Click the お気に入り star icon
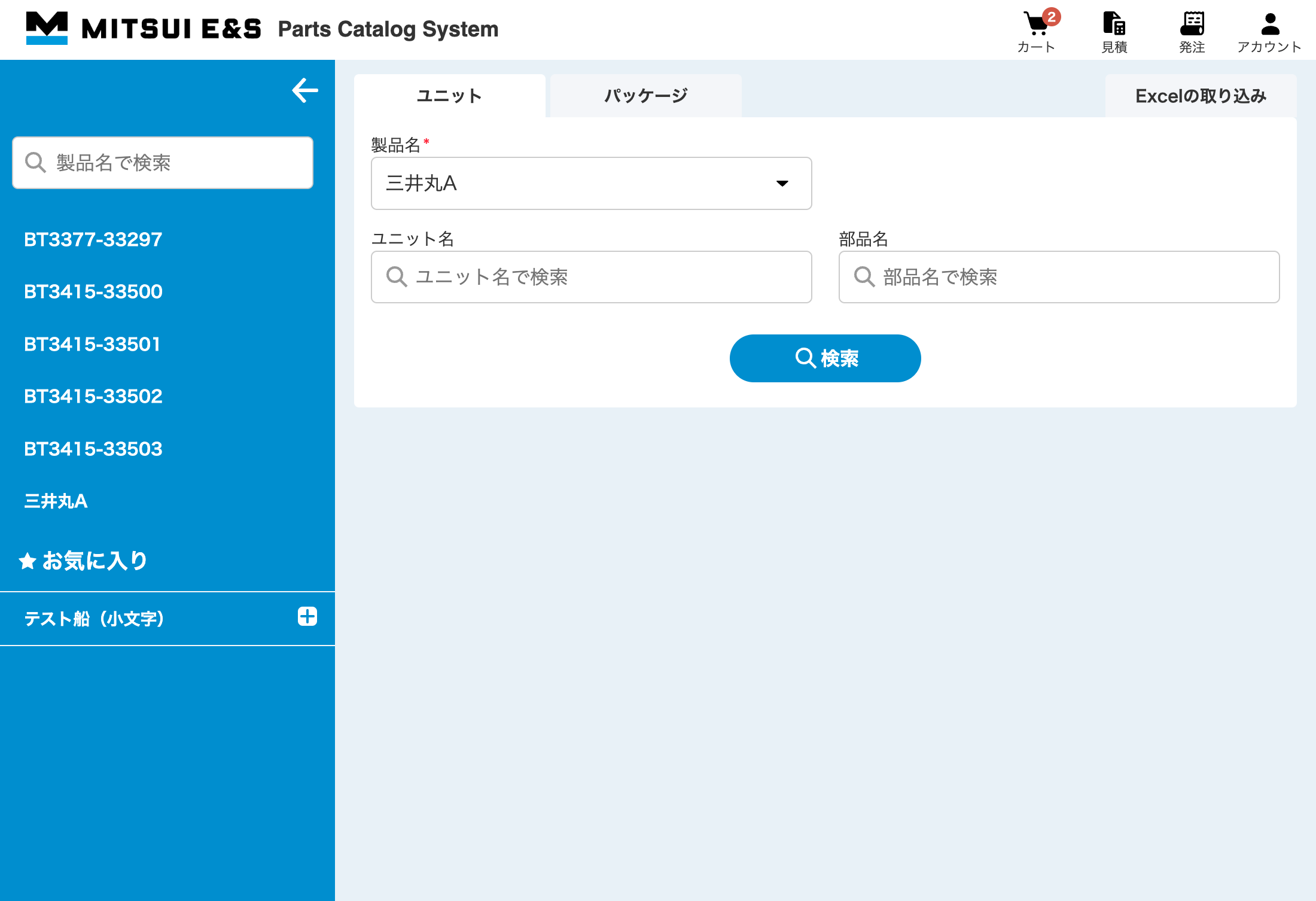 point(28,561)
